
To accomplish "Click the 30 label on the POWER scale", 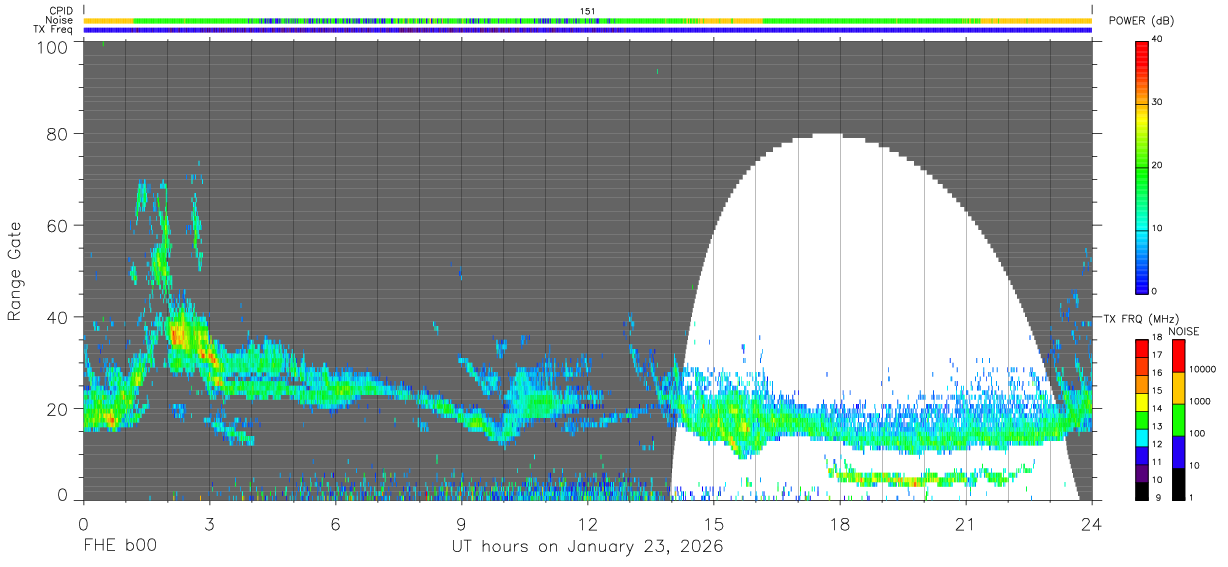I will coord(1158,103).
